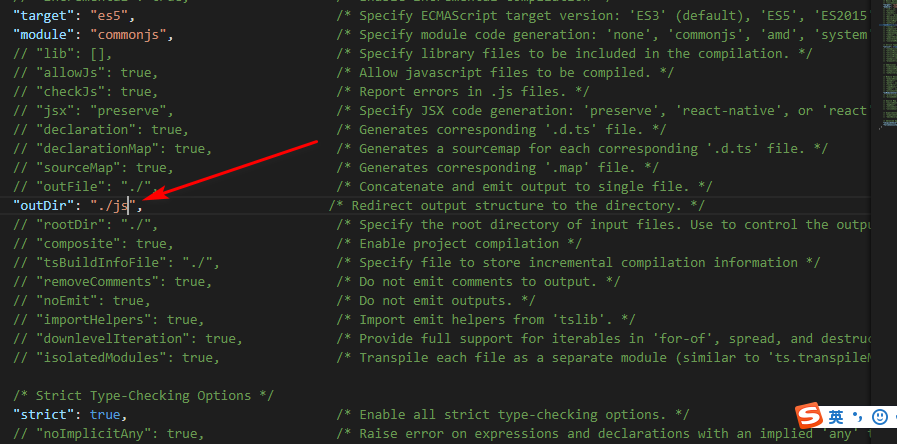The height and width of the screenshot is (444, 897).
Task: Select the "es5" target value
Action: [x=109, y=15]
